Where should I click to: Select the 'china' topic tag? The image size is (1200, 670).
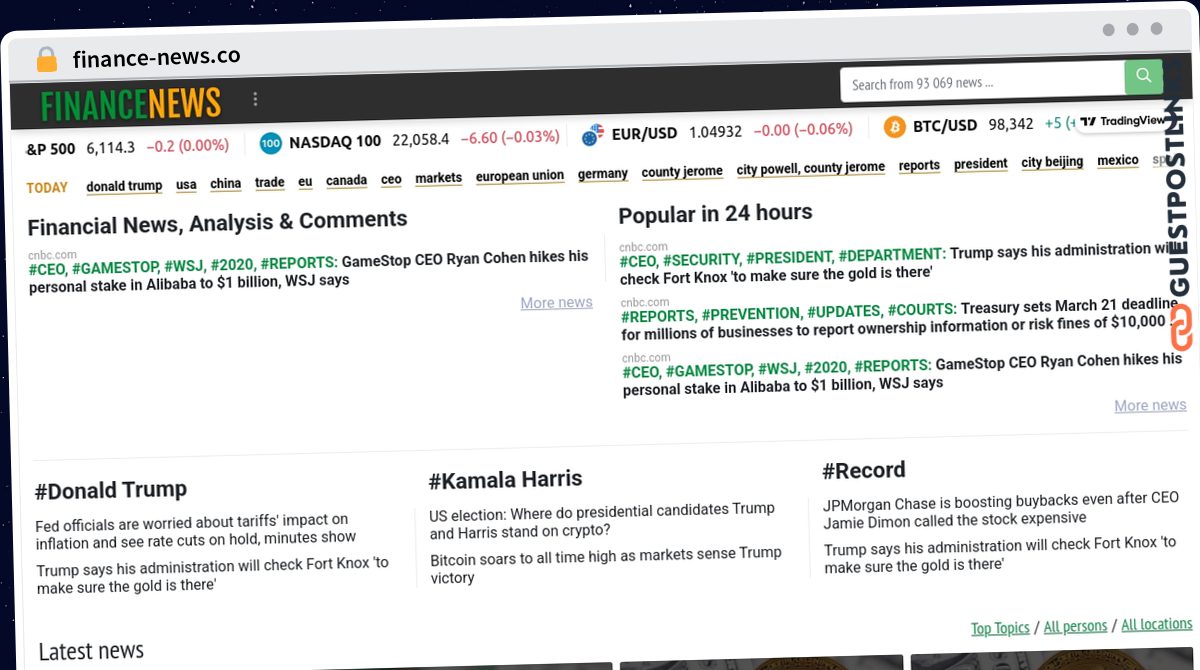pos(226,184)
